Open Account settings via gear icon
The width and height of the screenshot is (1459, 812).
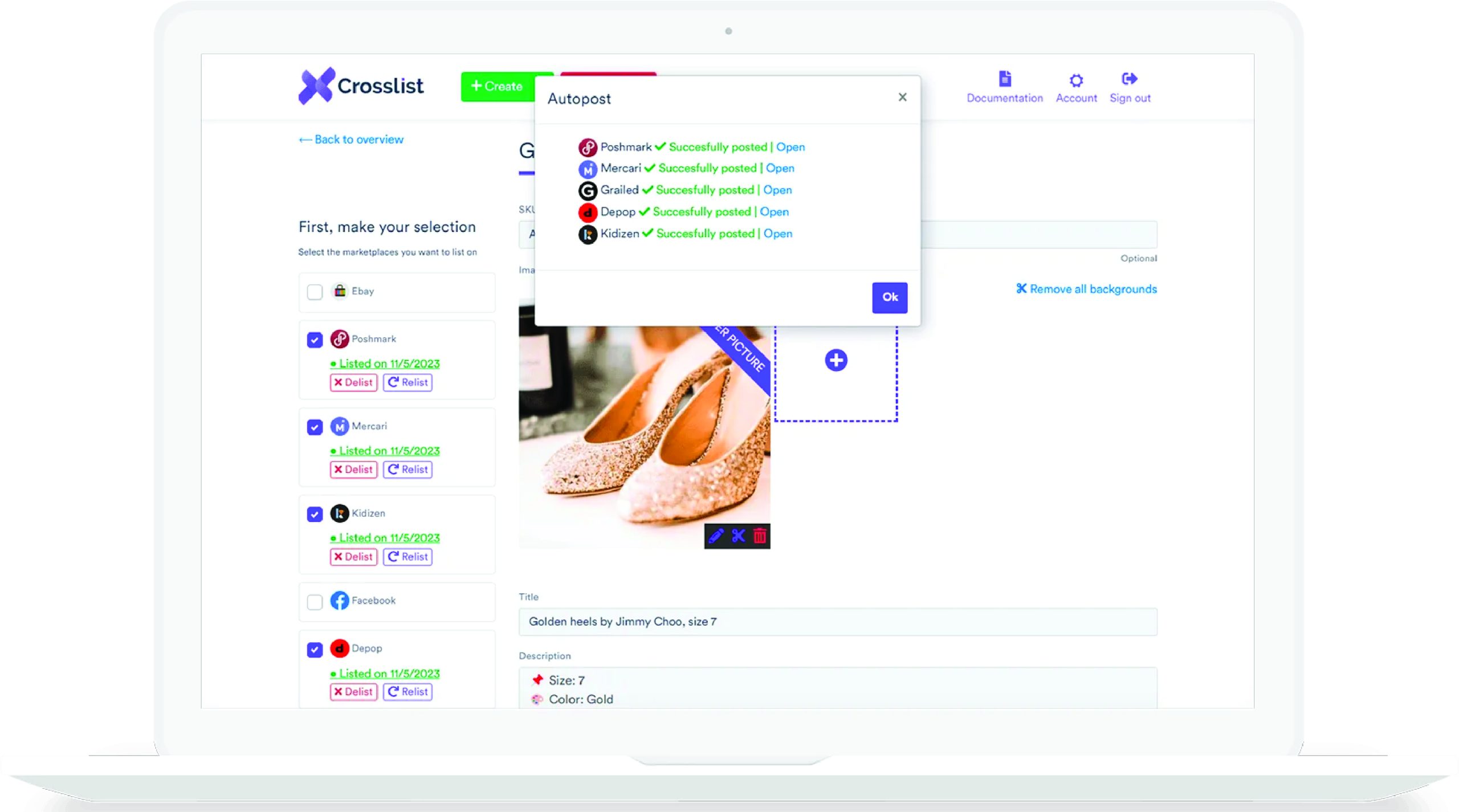1076,87
